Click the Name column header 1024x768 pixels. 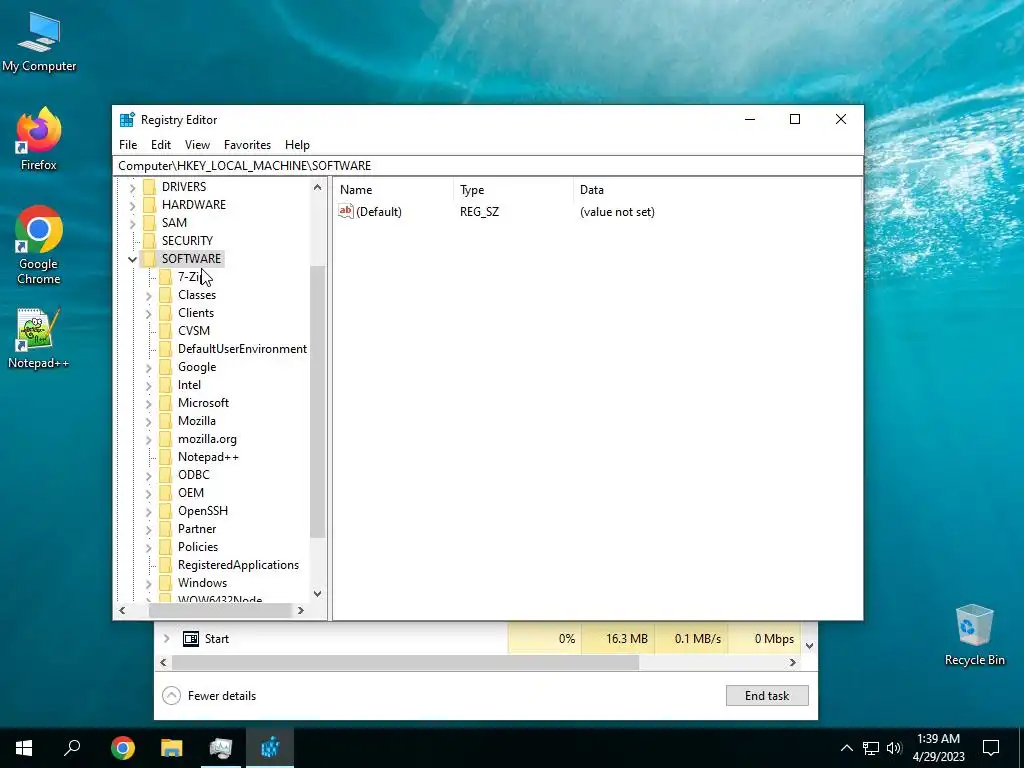click(393, 190)
